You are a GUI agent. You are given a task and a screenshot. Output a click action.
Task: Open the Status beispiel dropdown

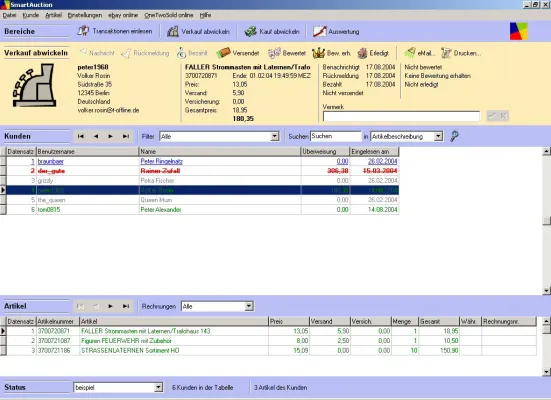point(158,387)
